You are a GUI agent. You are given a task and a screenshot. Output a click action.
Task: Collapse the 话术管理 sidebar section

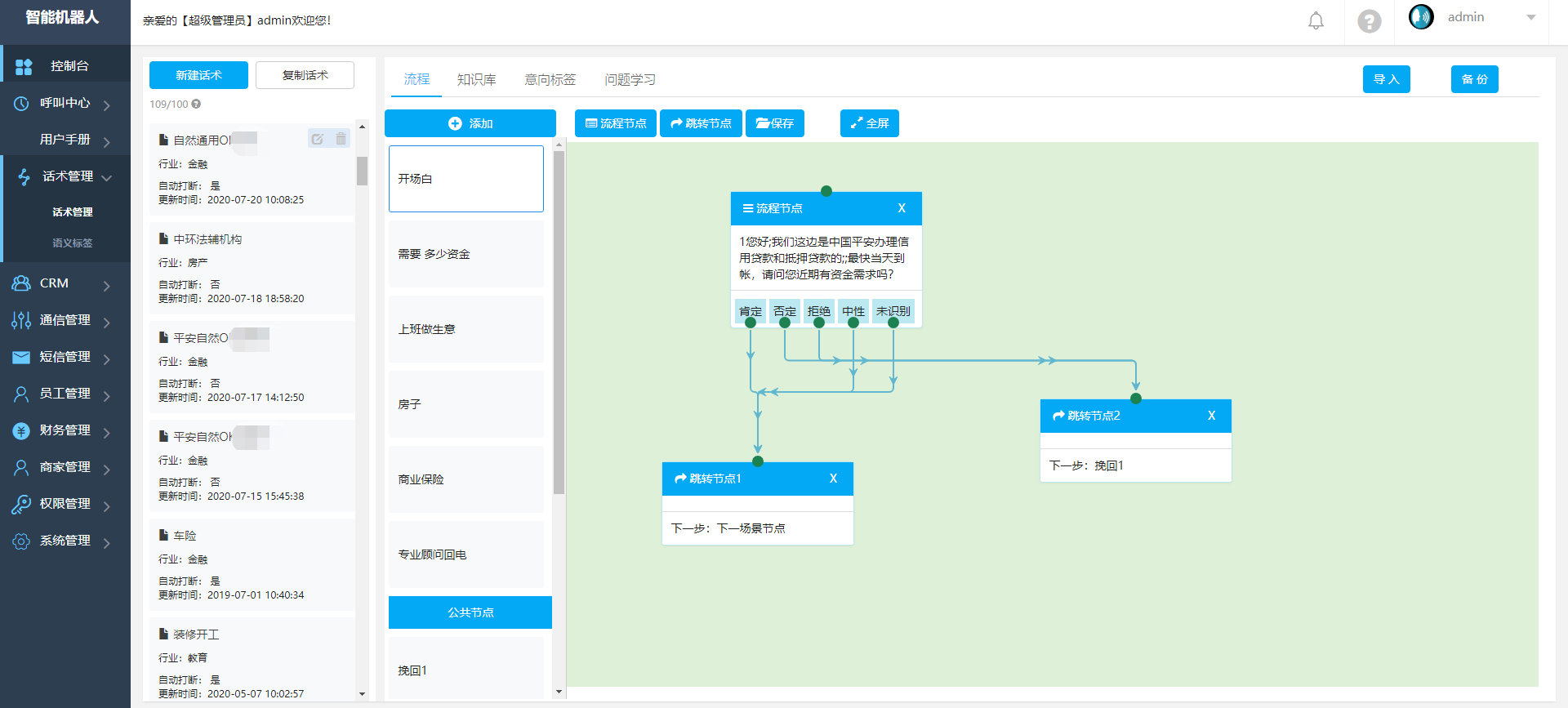pyautogui.click(x=65, y=176)
